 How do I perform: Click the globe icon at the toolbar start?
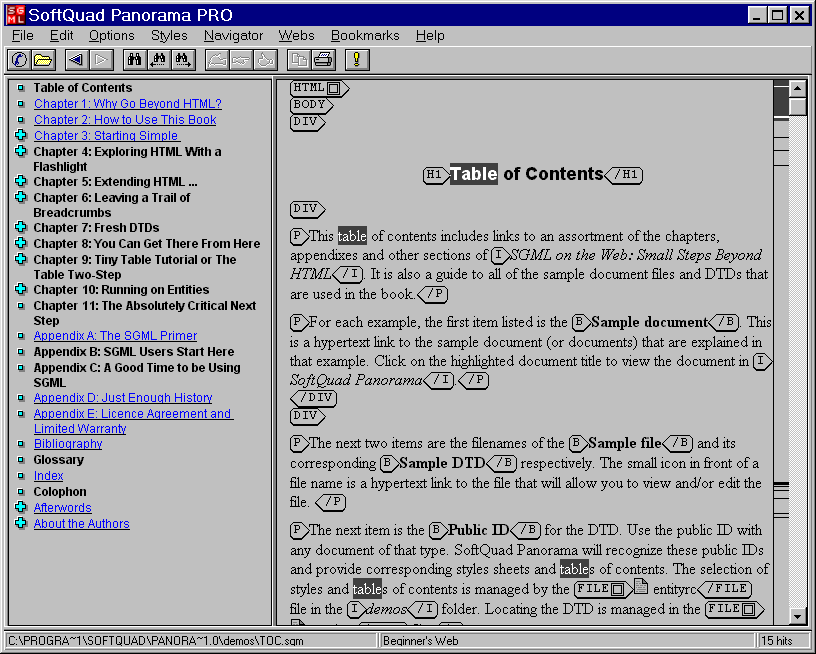19,60
